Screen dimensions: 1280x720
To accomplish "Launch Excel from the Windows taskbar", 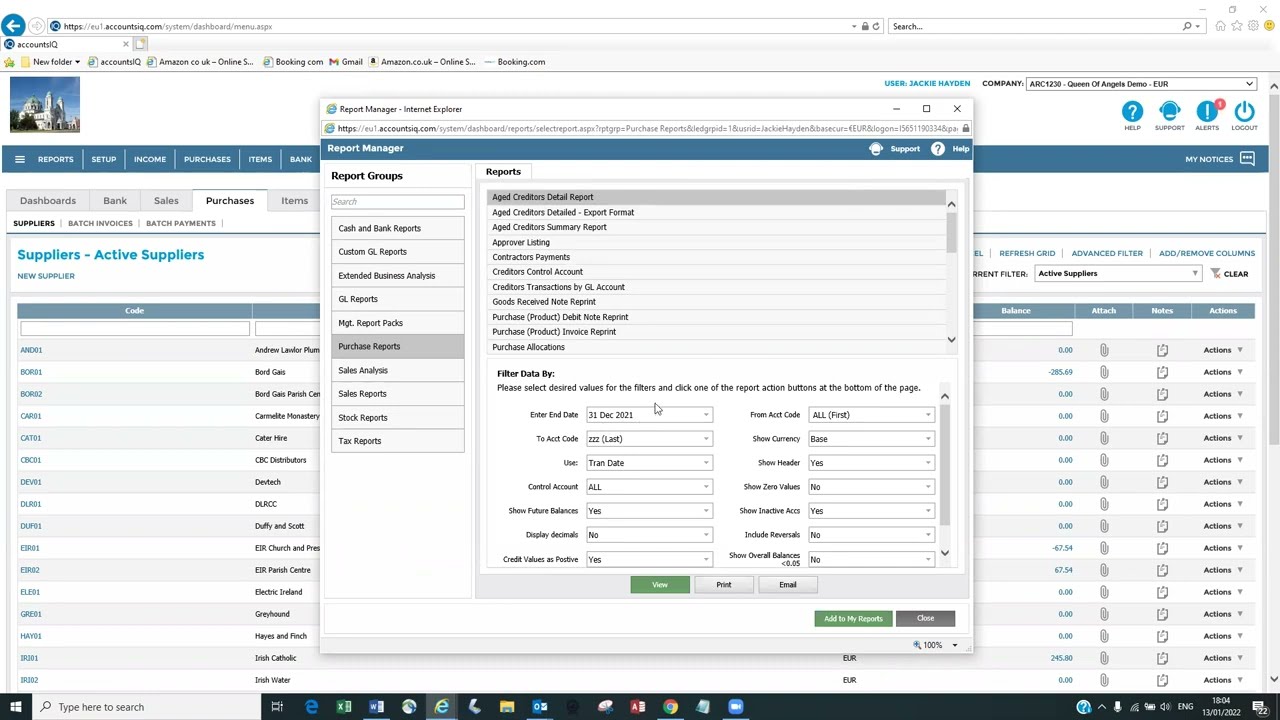I will point(343,707).
